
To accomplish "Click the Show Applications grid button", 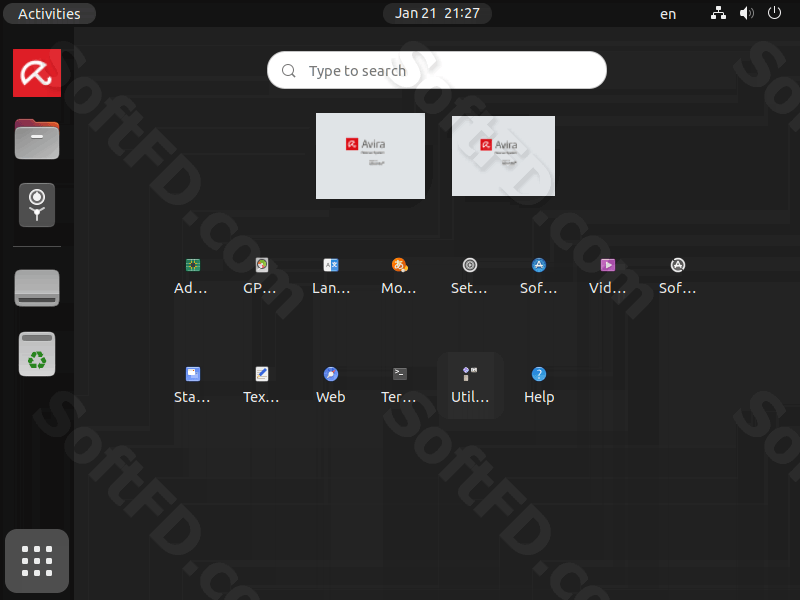I will [x=37, y=561].
